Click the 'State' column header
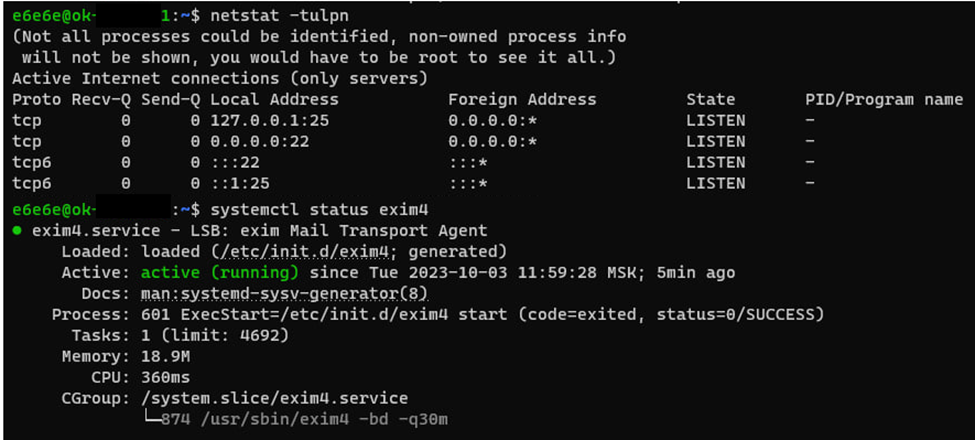Viewport: 975px width, 440px height. (x=711, y=99)
